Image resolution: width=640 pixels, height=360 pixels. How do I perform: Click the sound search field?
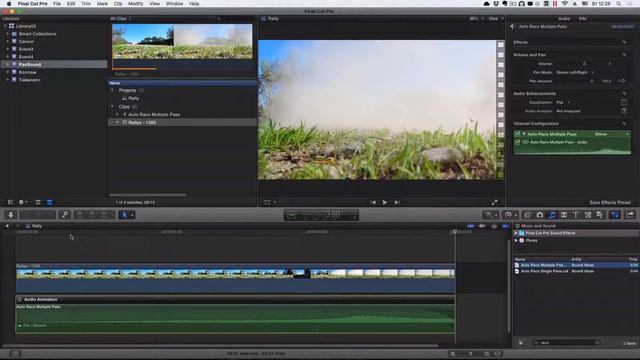point(567,343)
